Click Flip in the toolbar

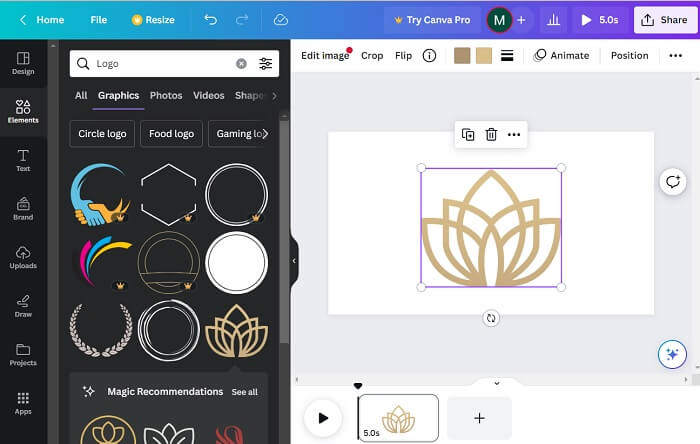point(403,55)
